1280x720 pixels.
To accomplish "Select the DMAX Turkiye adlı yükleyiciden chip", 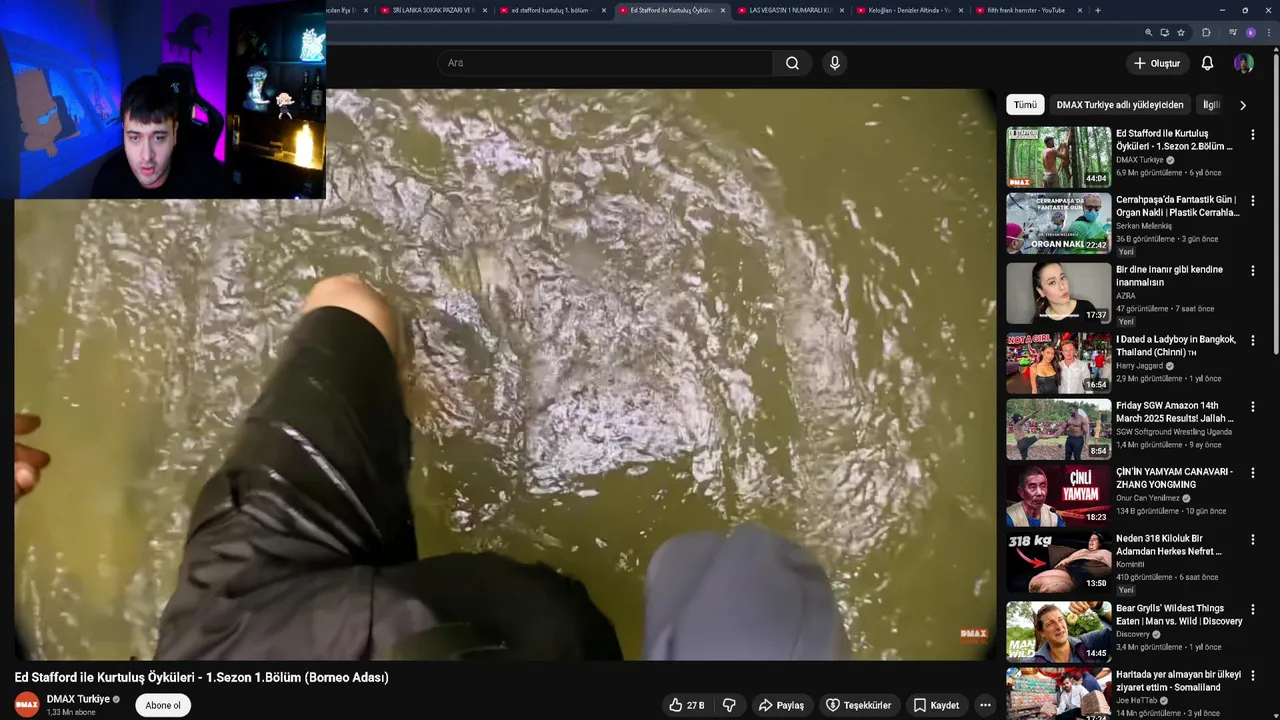I will coord(1120,104).
